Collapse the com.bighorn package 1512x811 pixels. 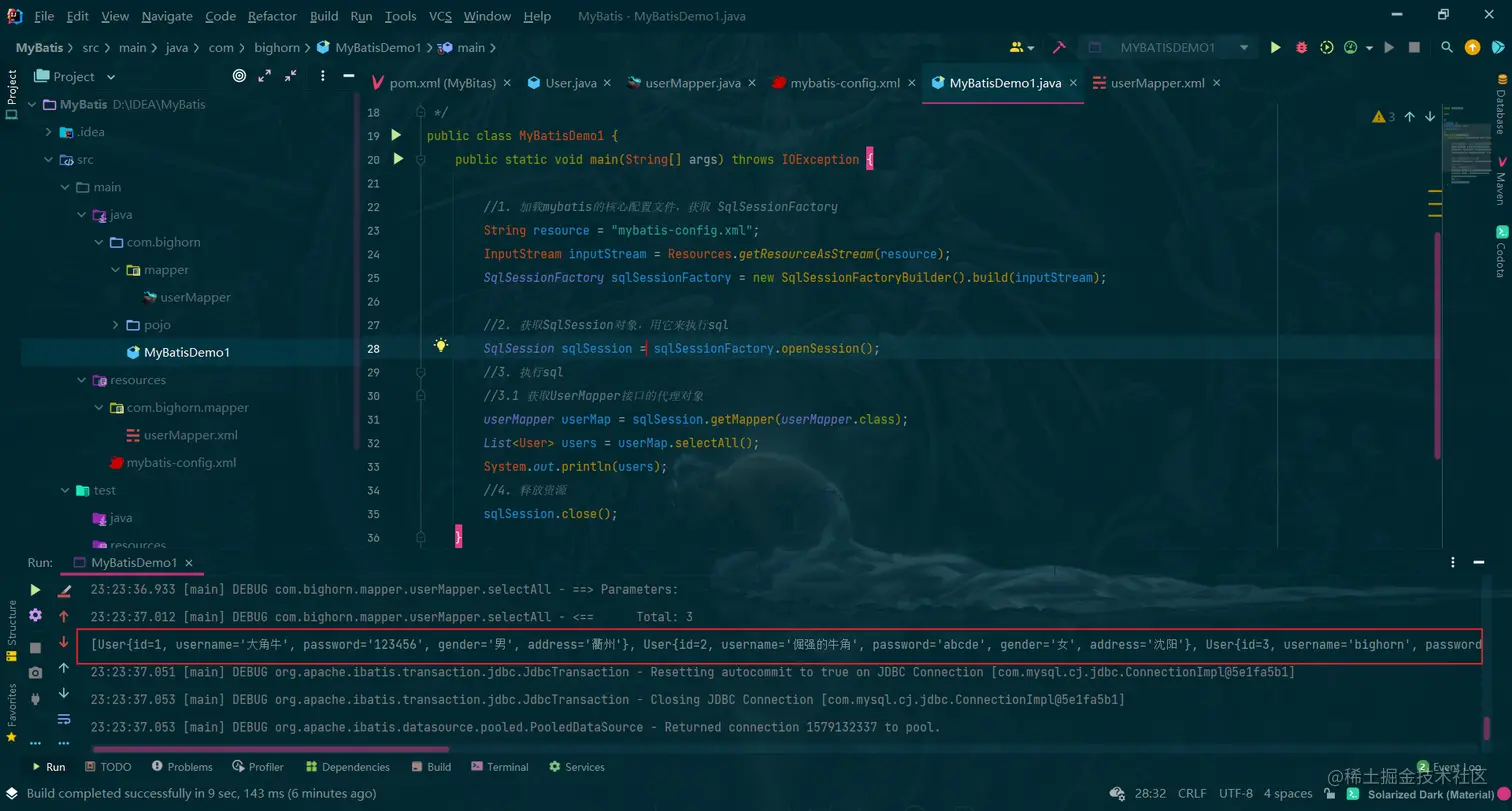coord(99,242)
